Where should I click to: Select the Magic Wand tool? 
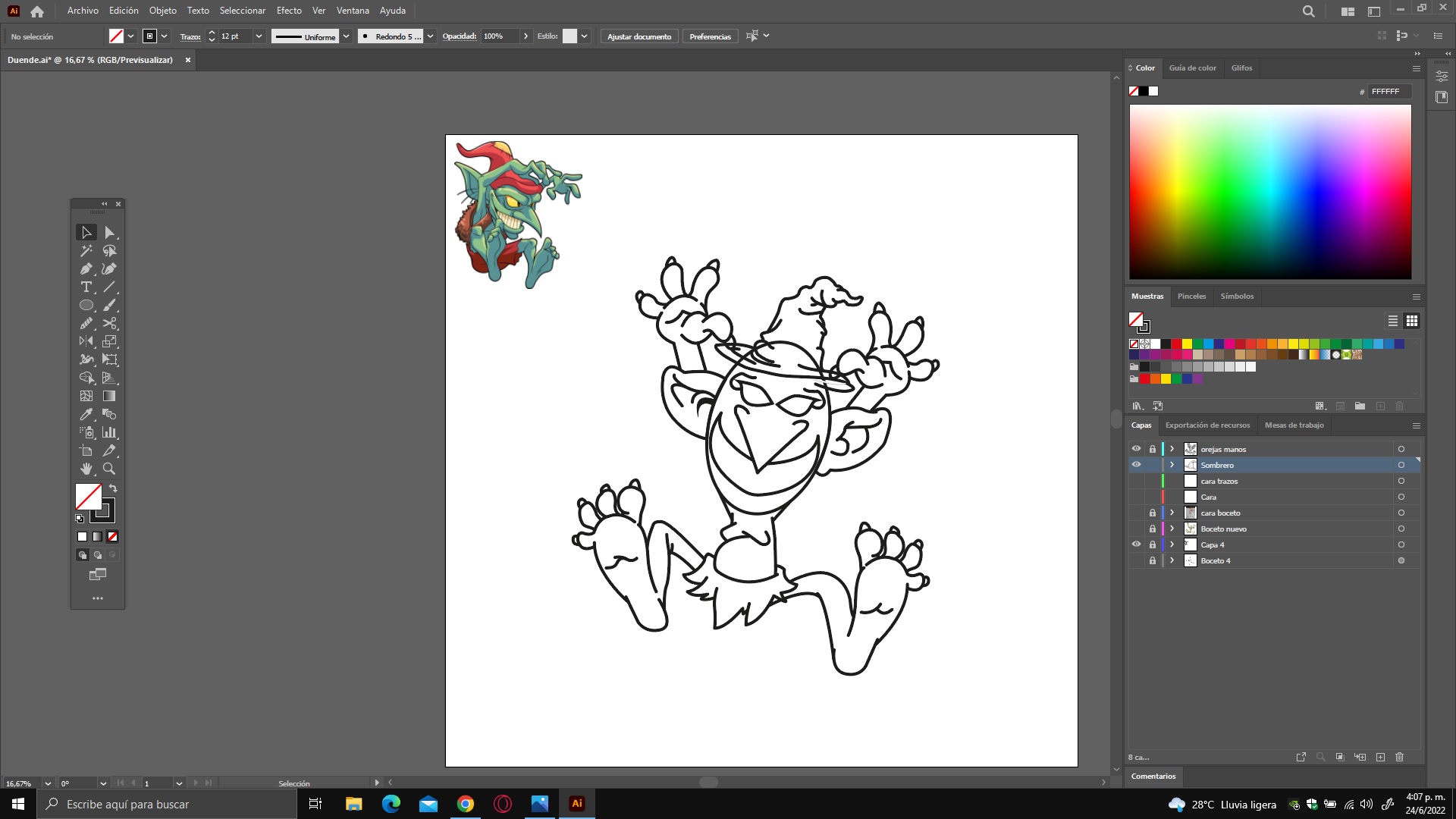[86, 251]
